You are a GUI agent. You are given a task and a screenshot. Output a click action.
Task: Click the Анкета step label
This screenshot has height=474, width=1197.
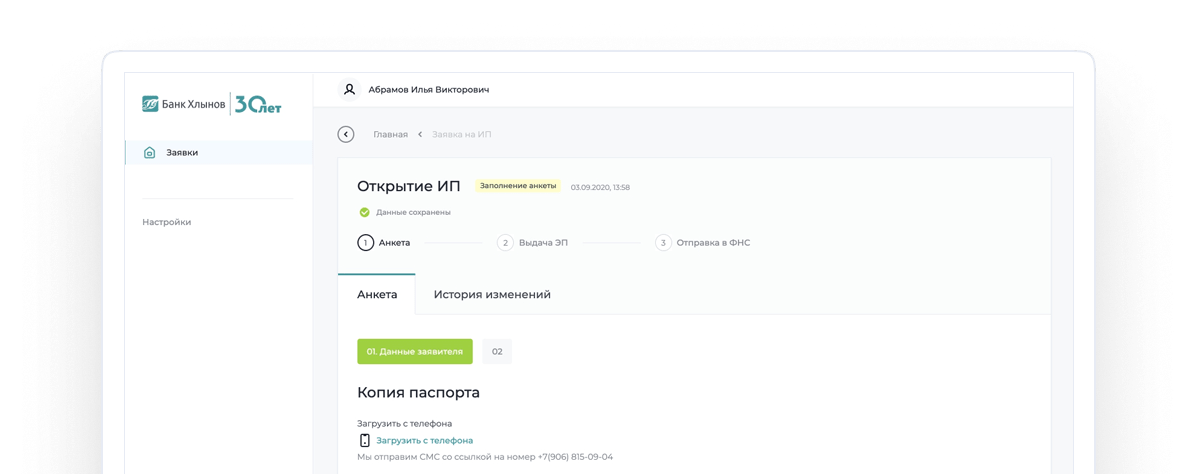[x=395, y=243]
